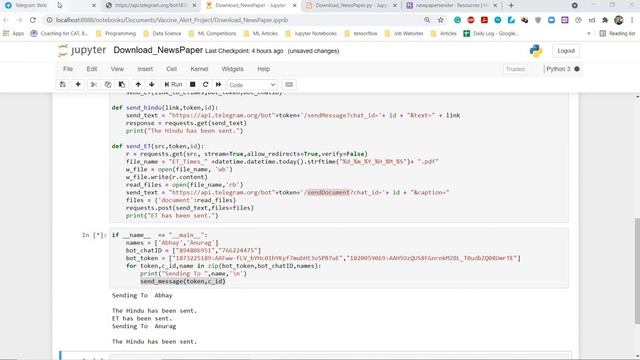Interrupt the kernel with stop icon
Viewport: 640px width, 360px height.
(x=192, y=84)
